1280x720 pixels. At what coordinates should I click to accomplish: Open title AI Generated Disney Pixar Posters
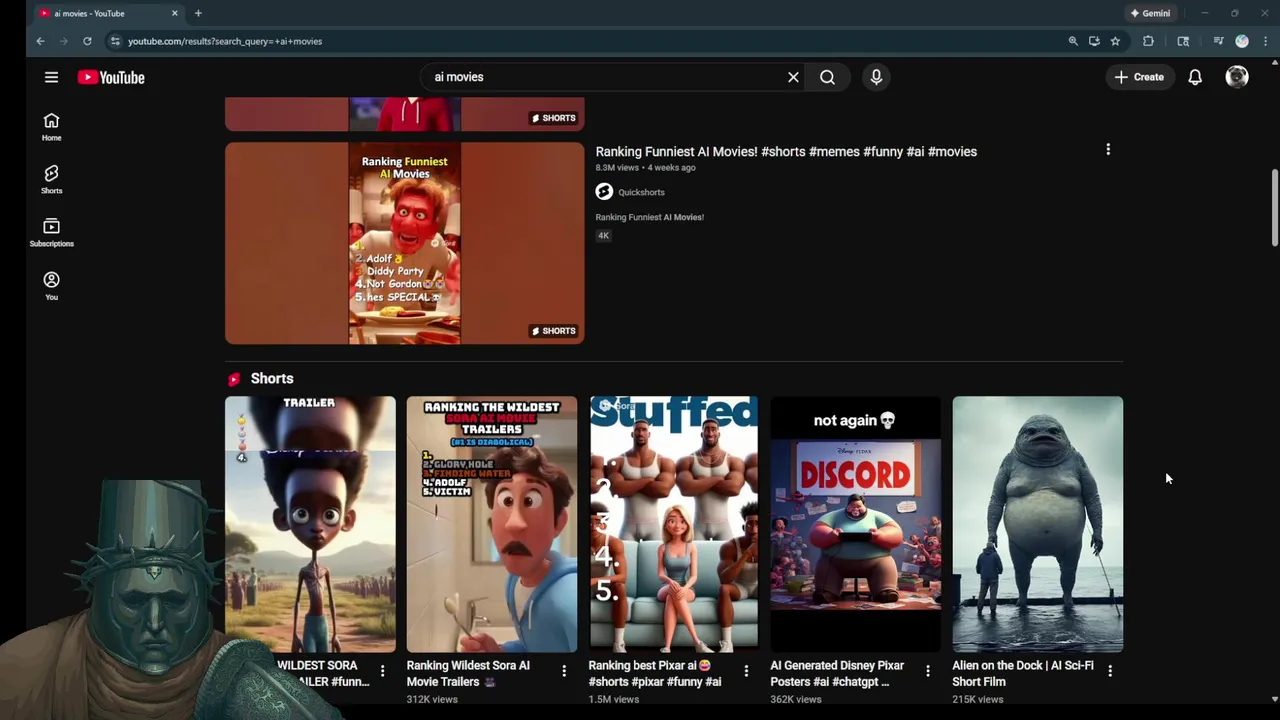837,673
